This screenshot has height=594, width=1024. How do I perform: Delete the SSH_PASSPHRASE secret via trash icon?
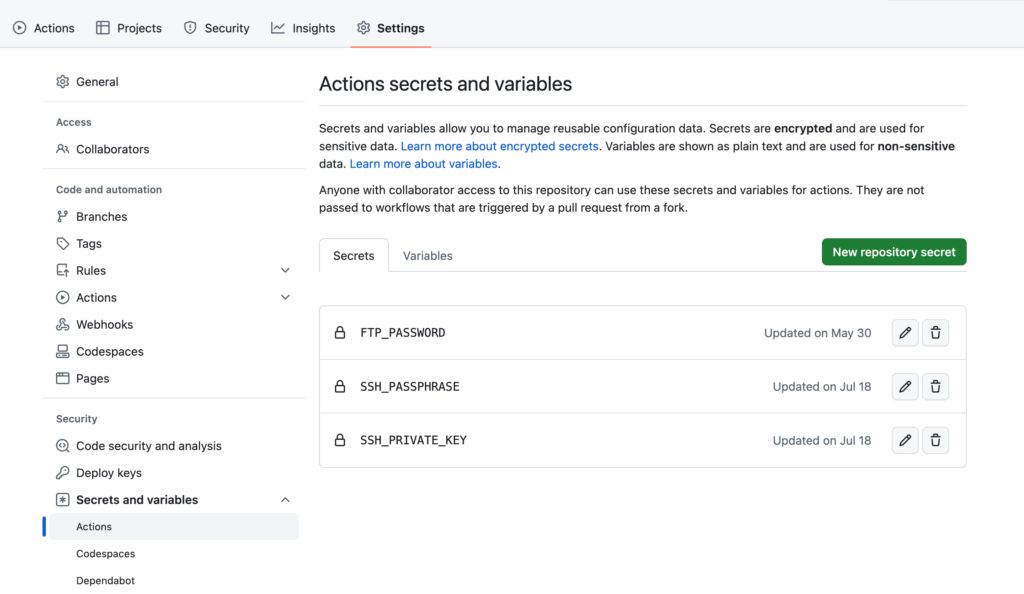point(935,386)
